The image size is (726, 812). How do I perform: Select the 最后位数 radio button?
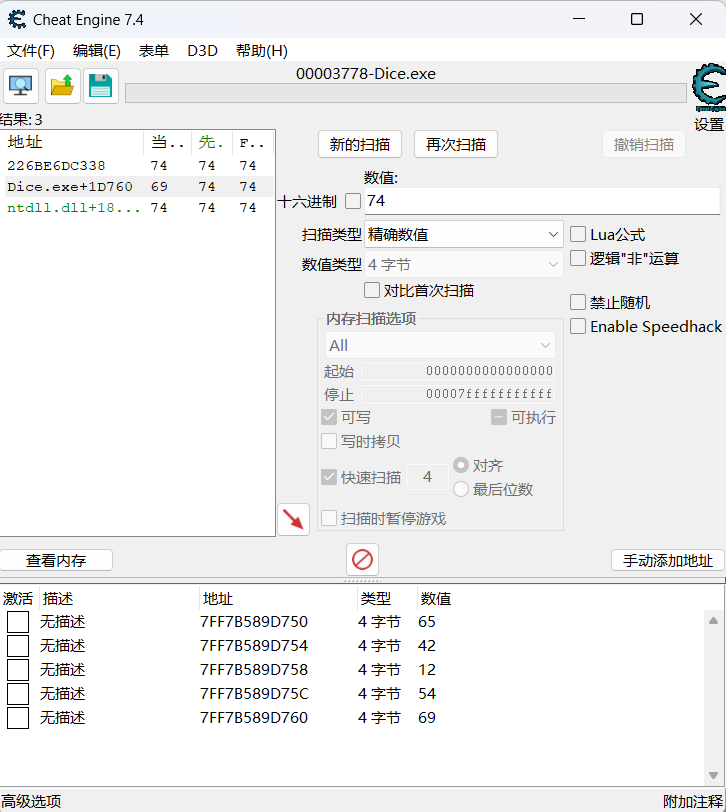coord(461,489)
